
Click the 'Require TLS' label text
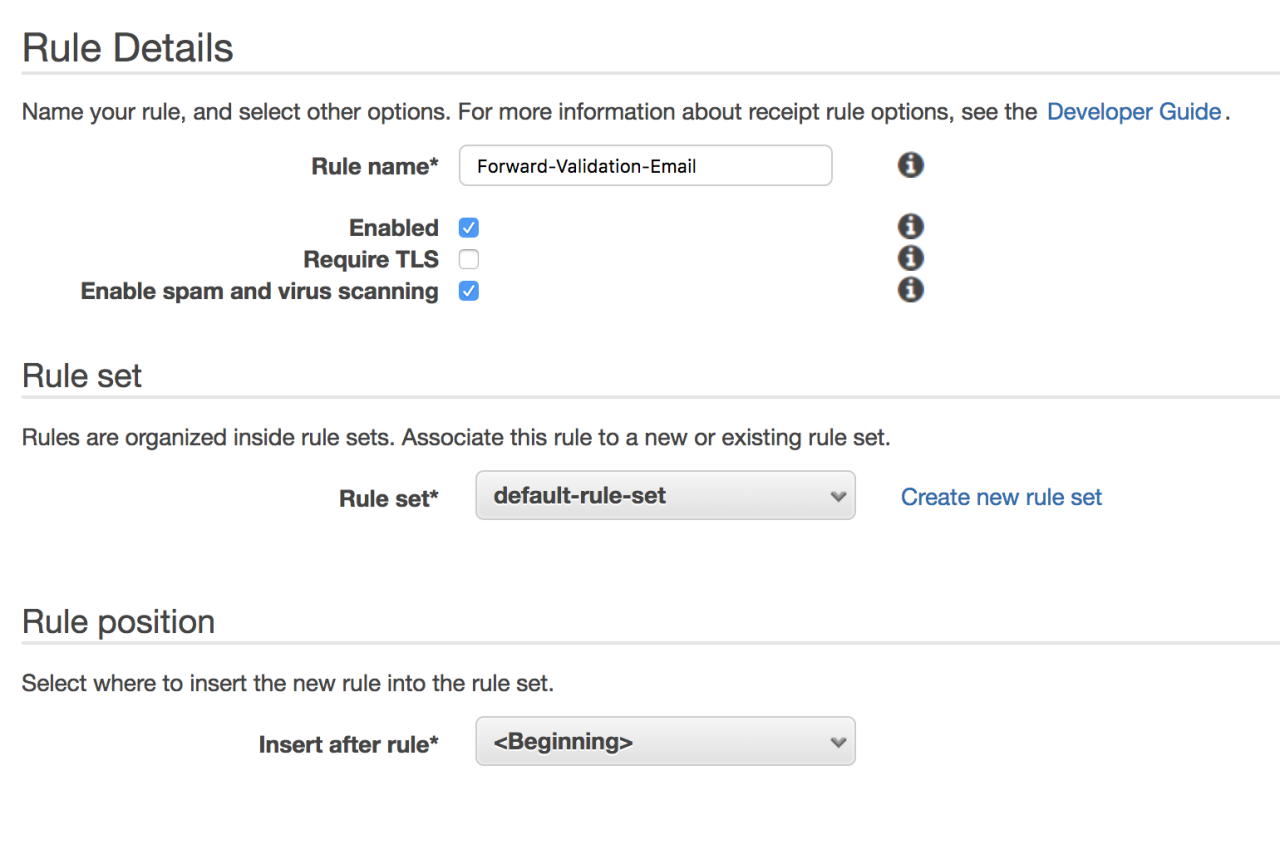[371, 260]
